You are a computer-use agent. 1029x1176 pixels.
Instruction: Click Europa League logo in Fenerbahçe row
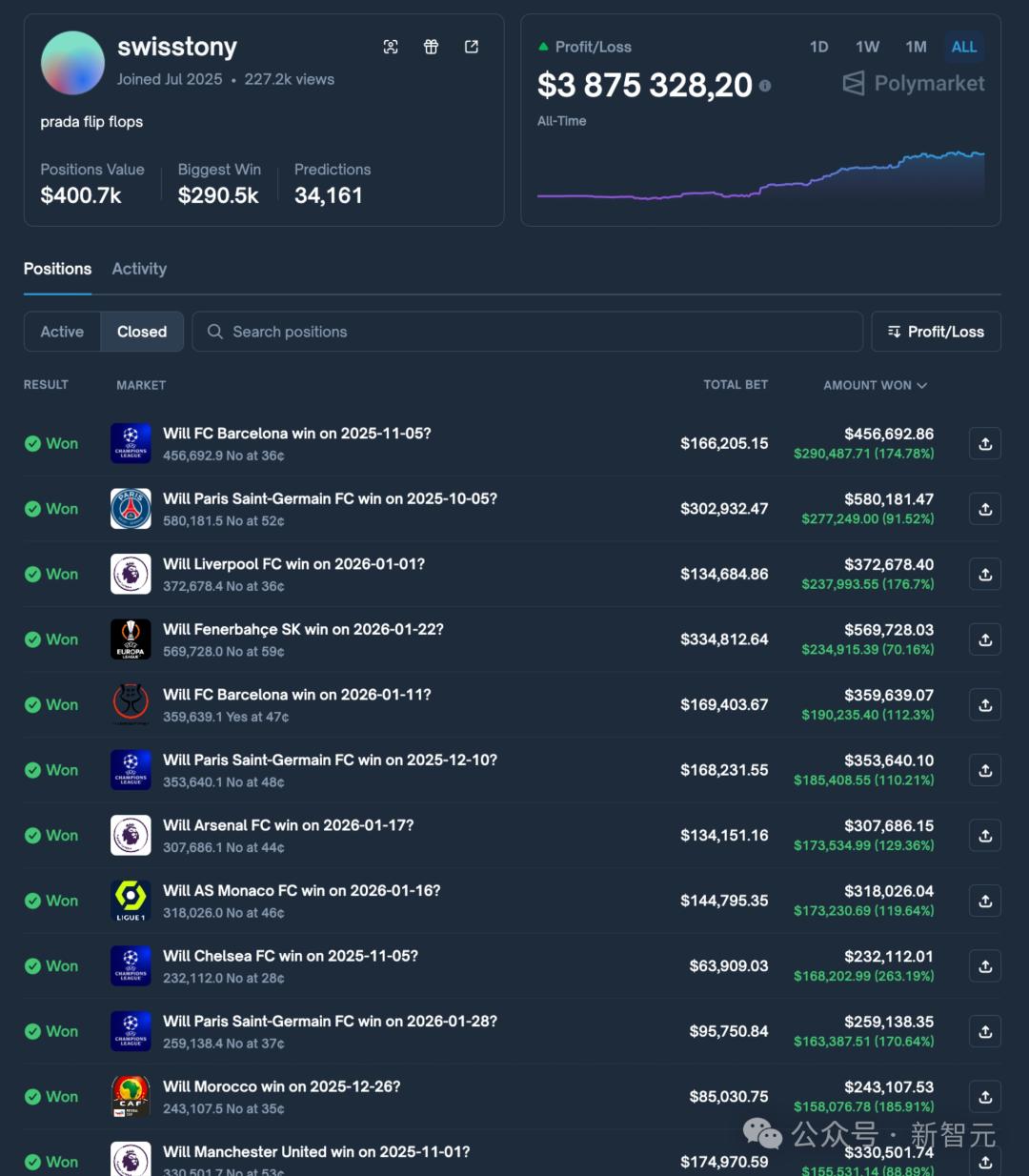coord(131,639)
